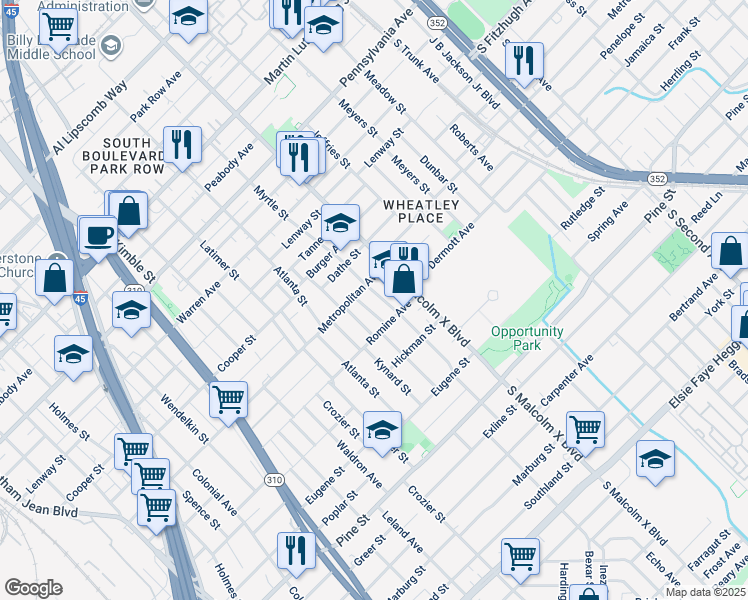Select the restaurant marker near S Fitzhugh Ave

[523, 62]
